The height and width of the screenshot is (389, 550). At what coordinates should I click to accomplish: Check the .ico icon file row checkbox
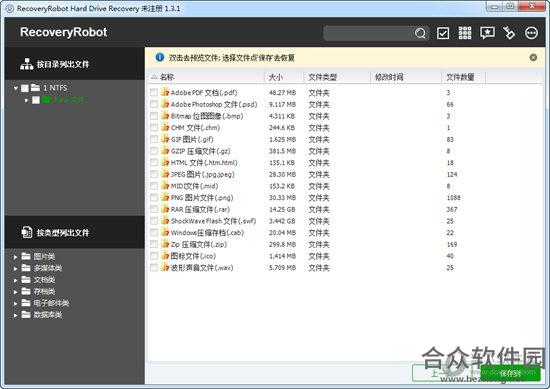click(154, 256)
